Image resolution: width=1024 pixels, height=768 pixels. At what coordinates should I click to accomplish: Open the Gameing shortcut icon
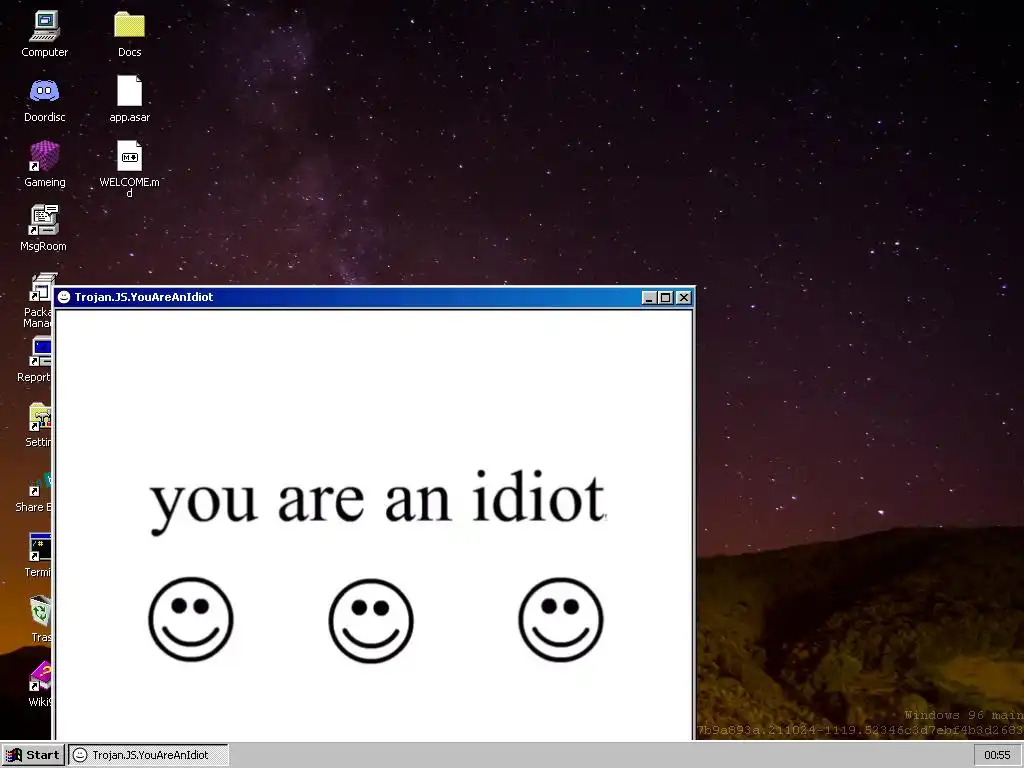pos(44,156)
